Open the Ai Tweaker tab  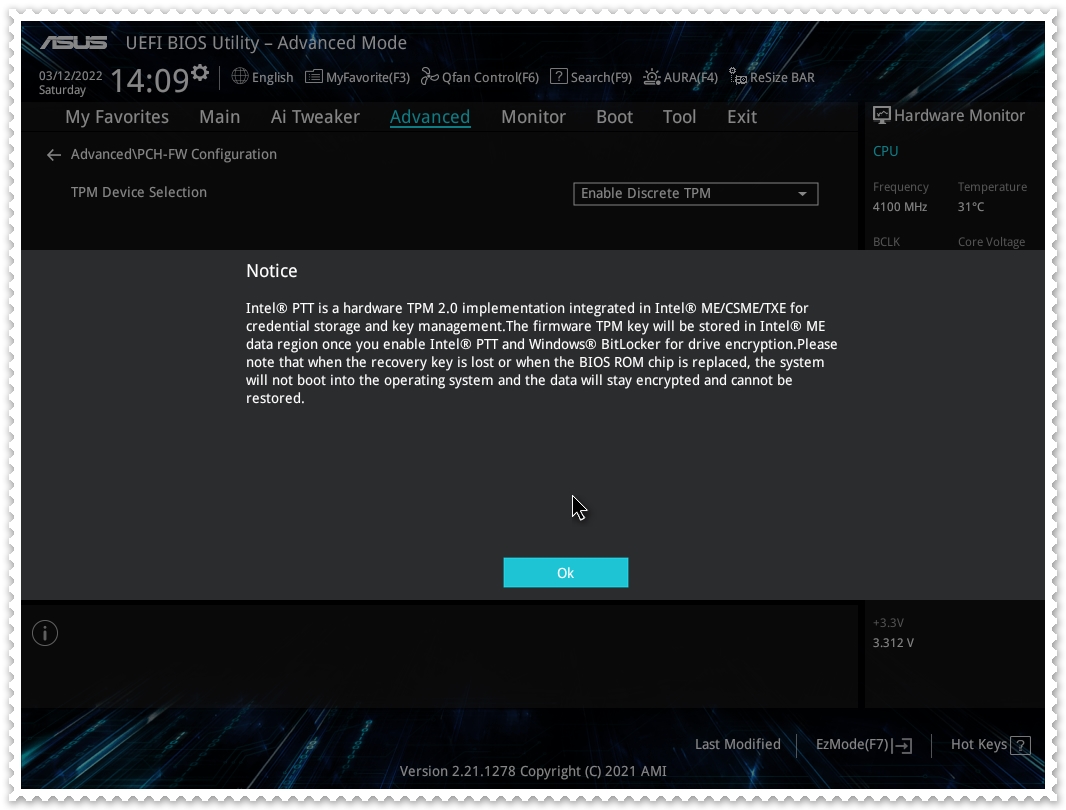(315, 117)
